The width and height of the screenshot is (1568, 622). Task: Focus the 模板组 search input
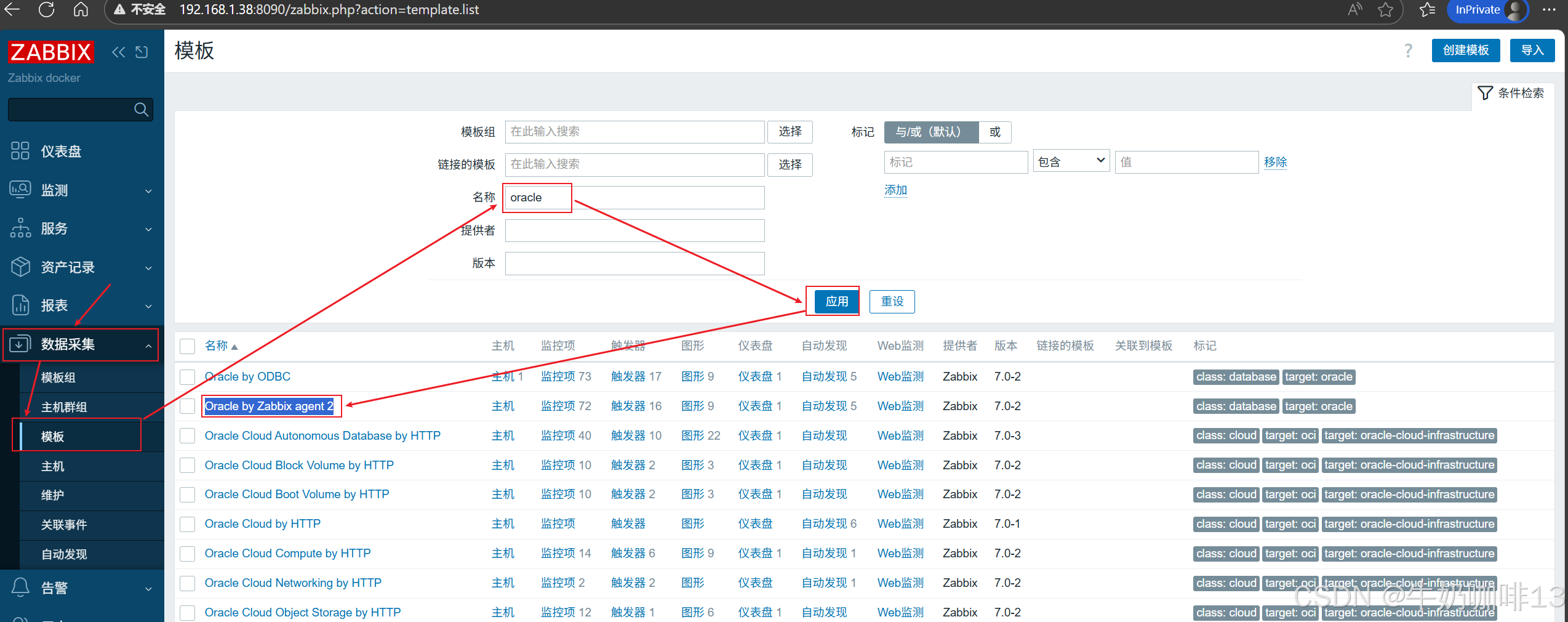634,132
